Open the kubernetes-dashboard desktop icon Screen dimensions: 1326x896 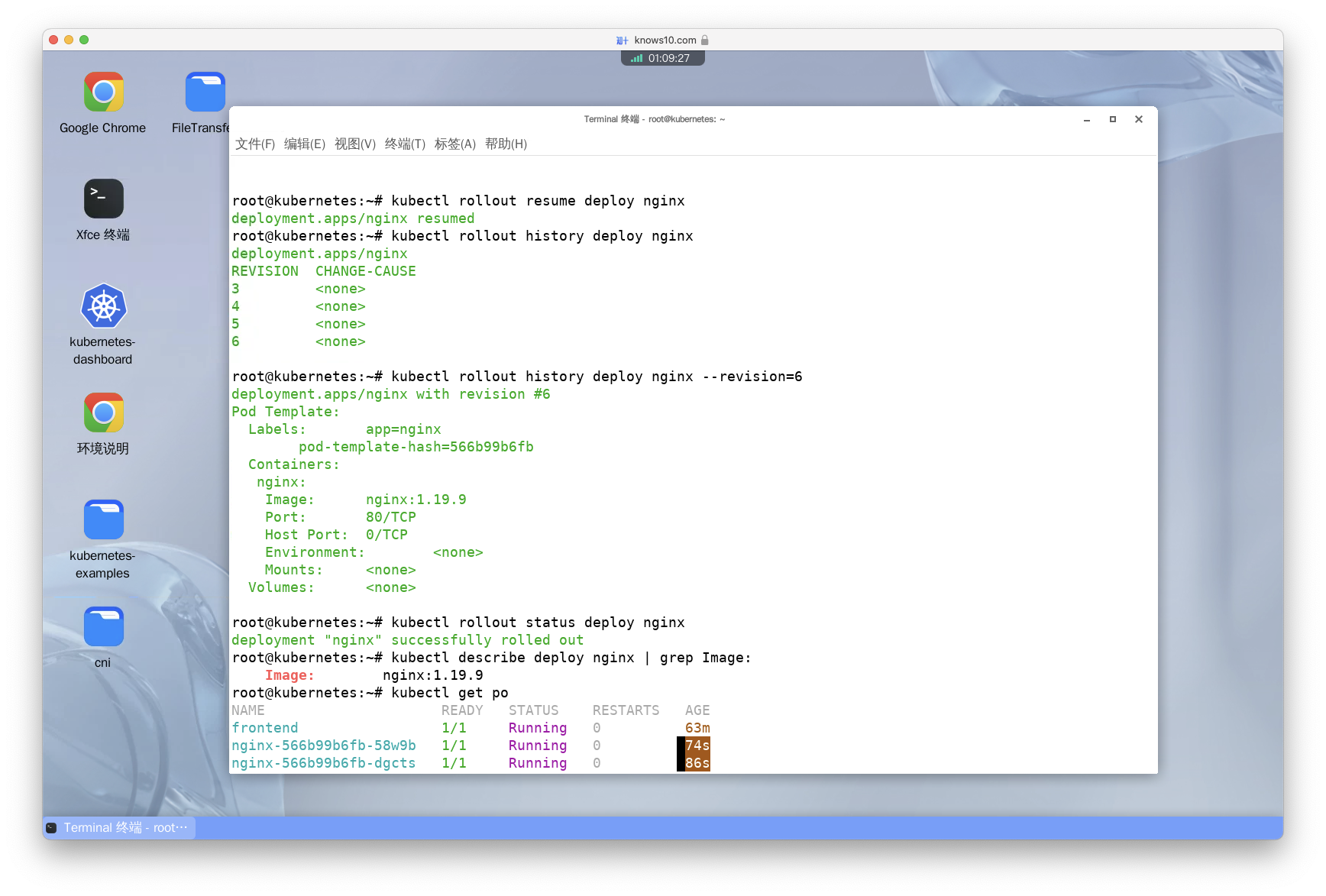pyautogui.click(x=103, y=306)
